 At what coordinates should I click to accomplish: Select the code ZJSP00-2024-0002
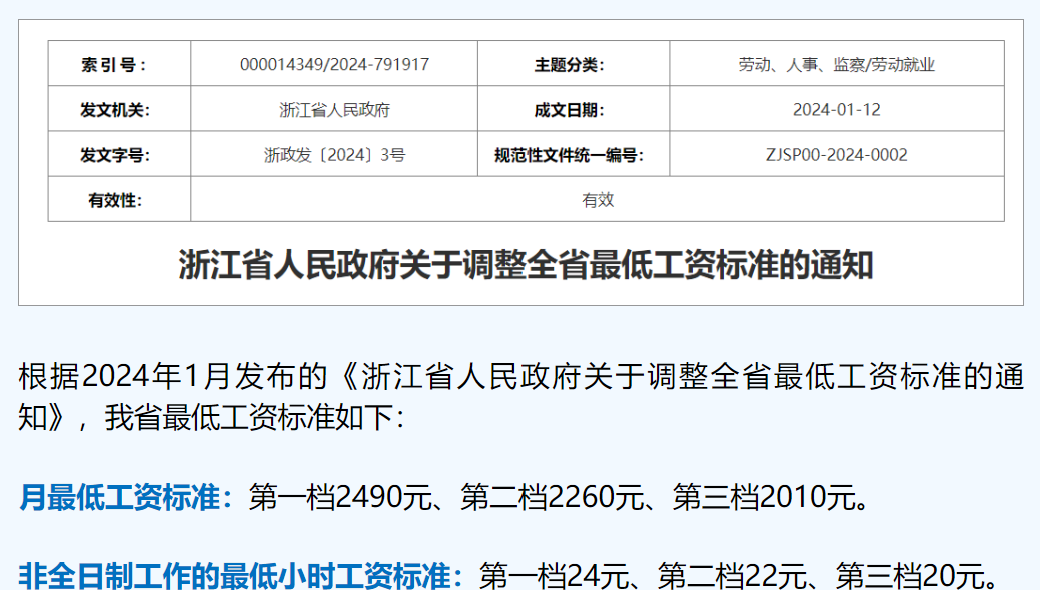[x=836, y=155]
